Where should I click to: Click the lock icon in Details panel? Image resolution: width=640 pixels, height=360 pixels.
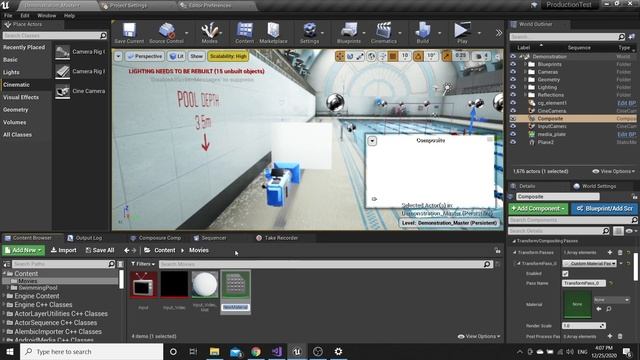point(636,196)
